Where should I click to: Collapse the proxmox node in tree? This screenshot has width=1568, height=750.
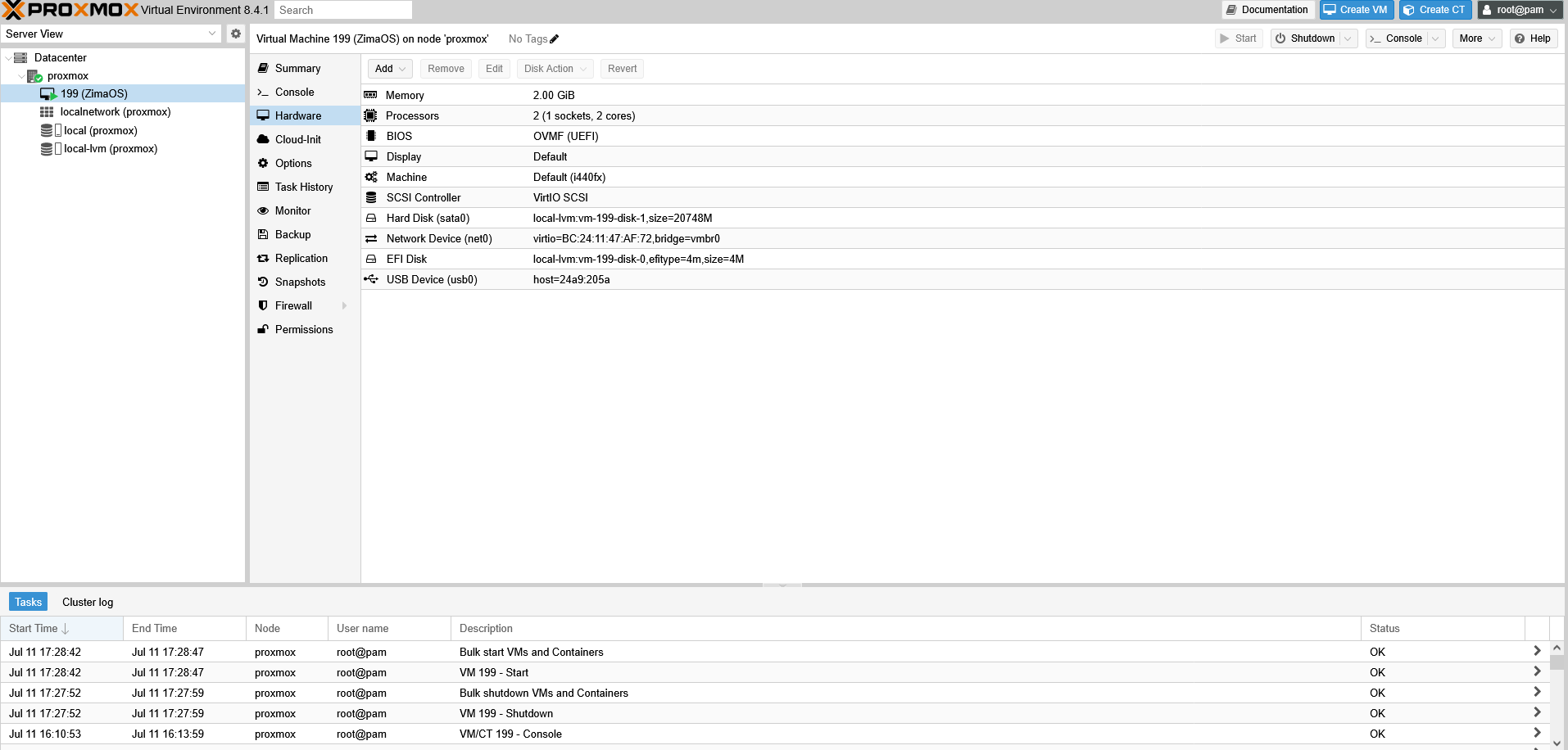pos(21,76)
